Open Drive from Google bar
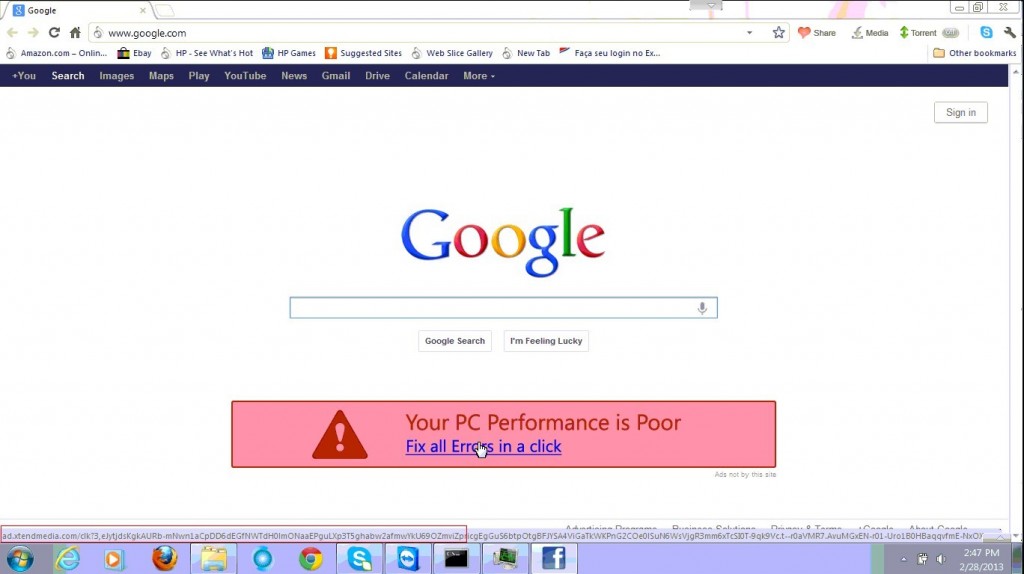 (x=377, y=76)
